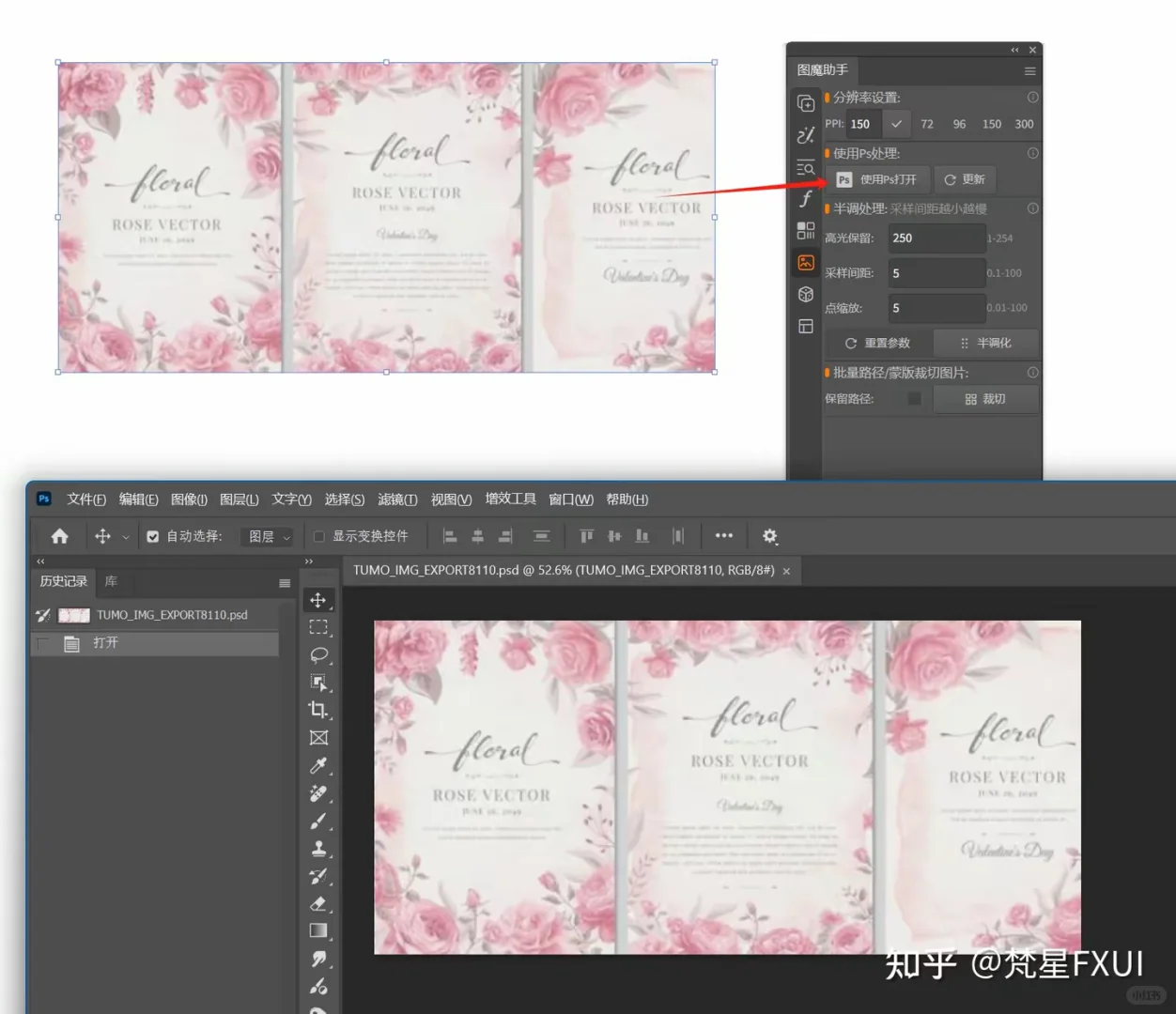Image resolution: width=1176 pixels, height=1014 pixels.
Task: Collapse the 图魔助手 panel with double arrows
Action: (x=1014, y=50)
